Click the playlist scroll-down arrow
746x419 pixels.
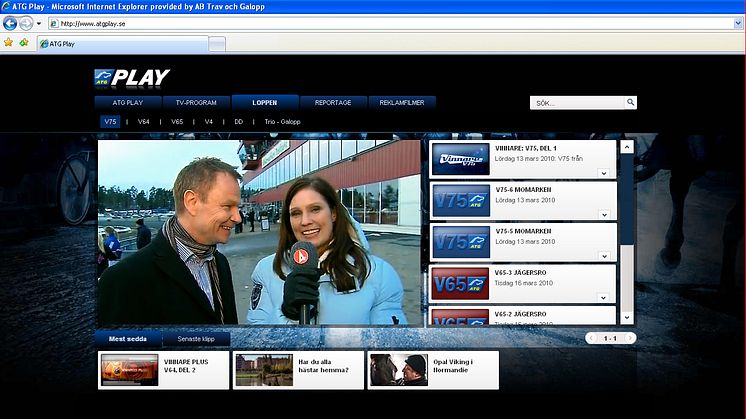(x=627, y=317)
